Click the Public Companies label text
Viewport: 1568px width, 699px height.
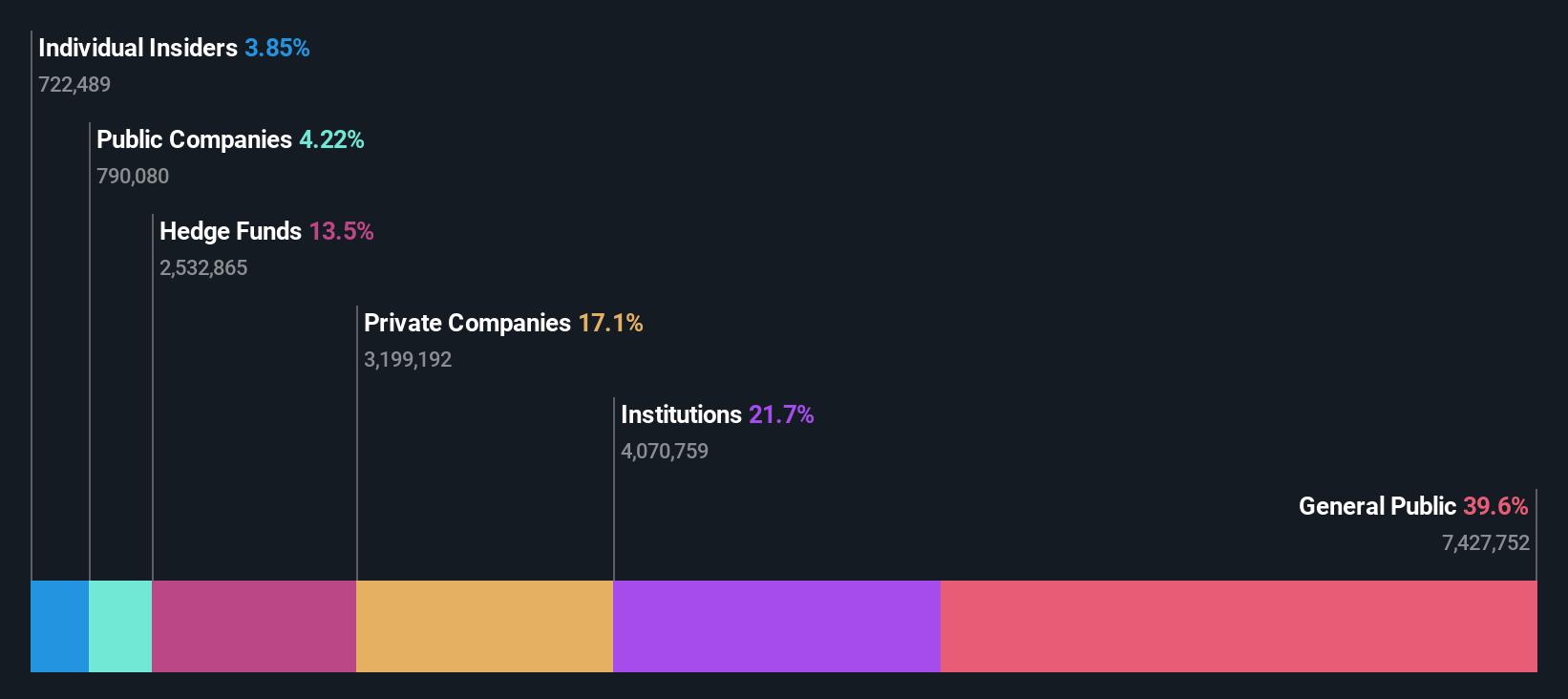194,139
